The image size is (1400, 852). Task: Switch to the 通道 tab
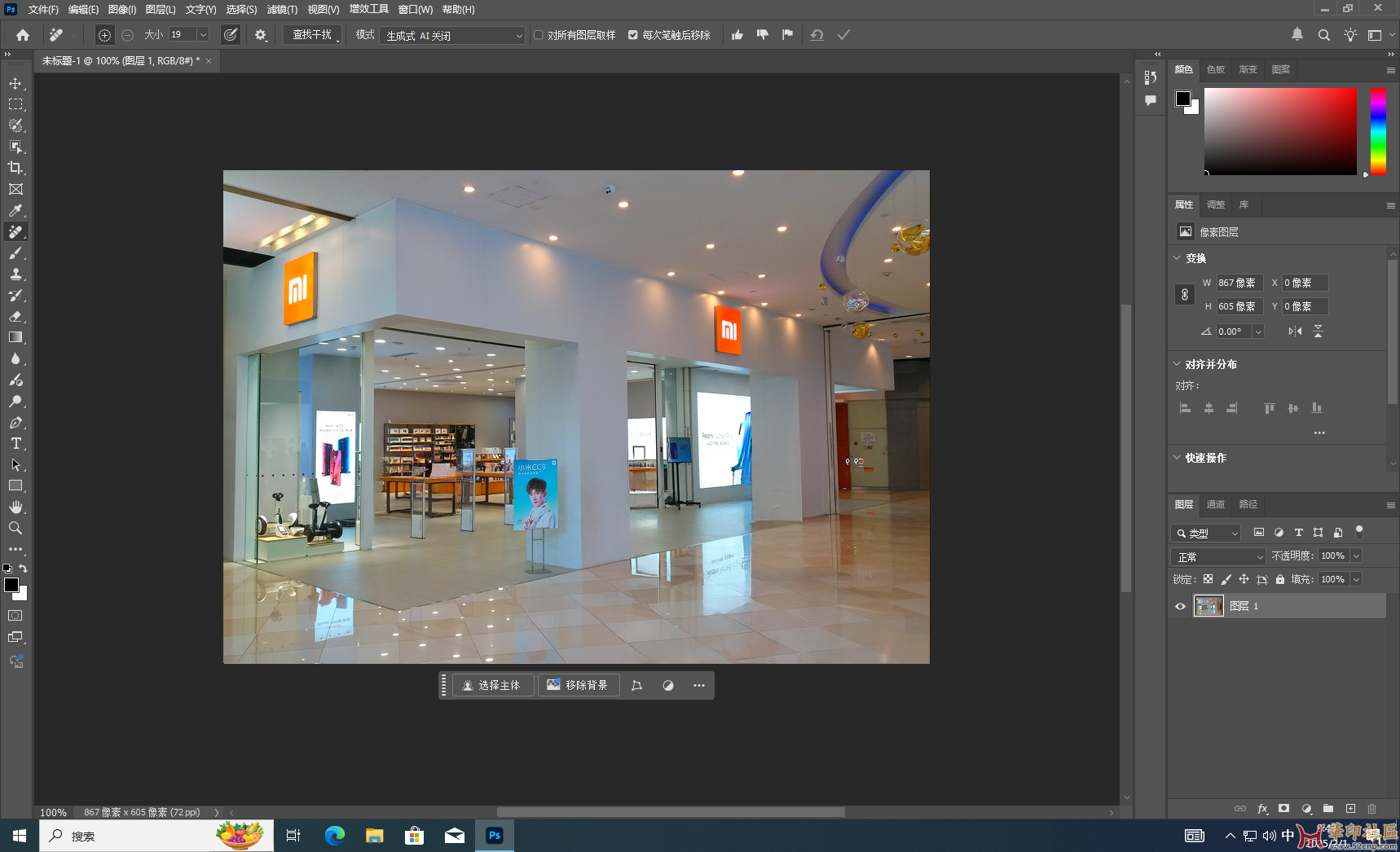pyautogui.click(x=1216, y=504)
